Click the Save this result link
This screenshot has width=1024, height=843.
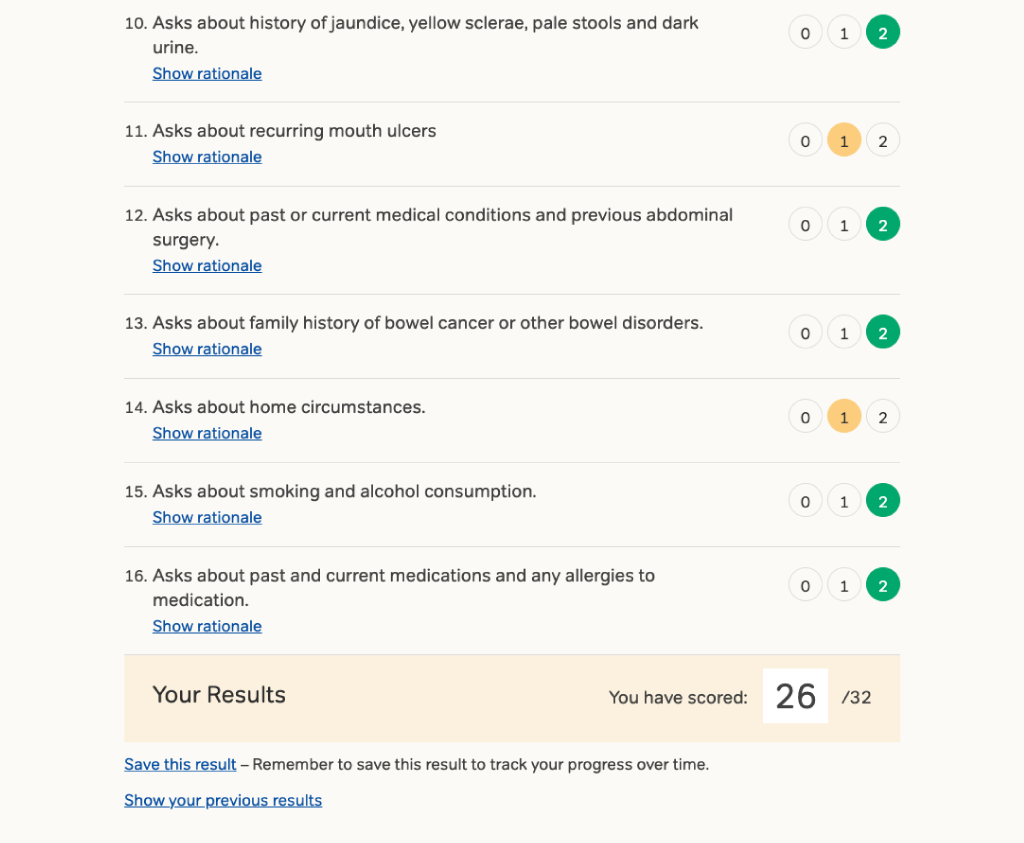(180, 765)
